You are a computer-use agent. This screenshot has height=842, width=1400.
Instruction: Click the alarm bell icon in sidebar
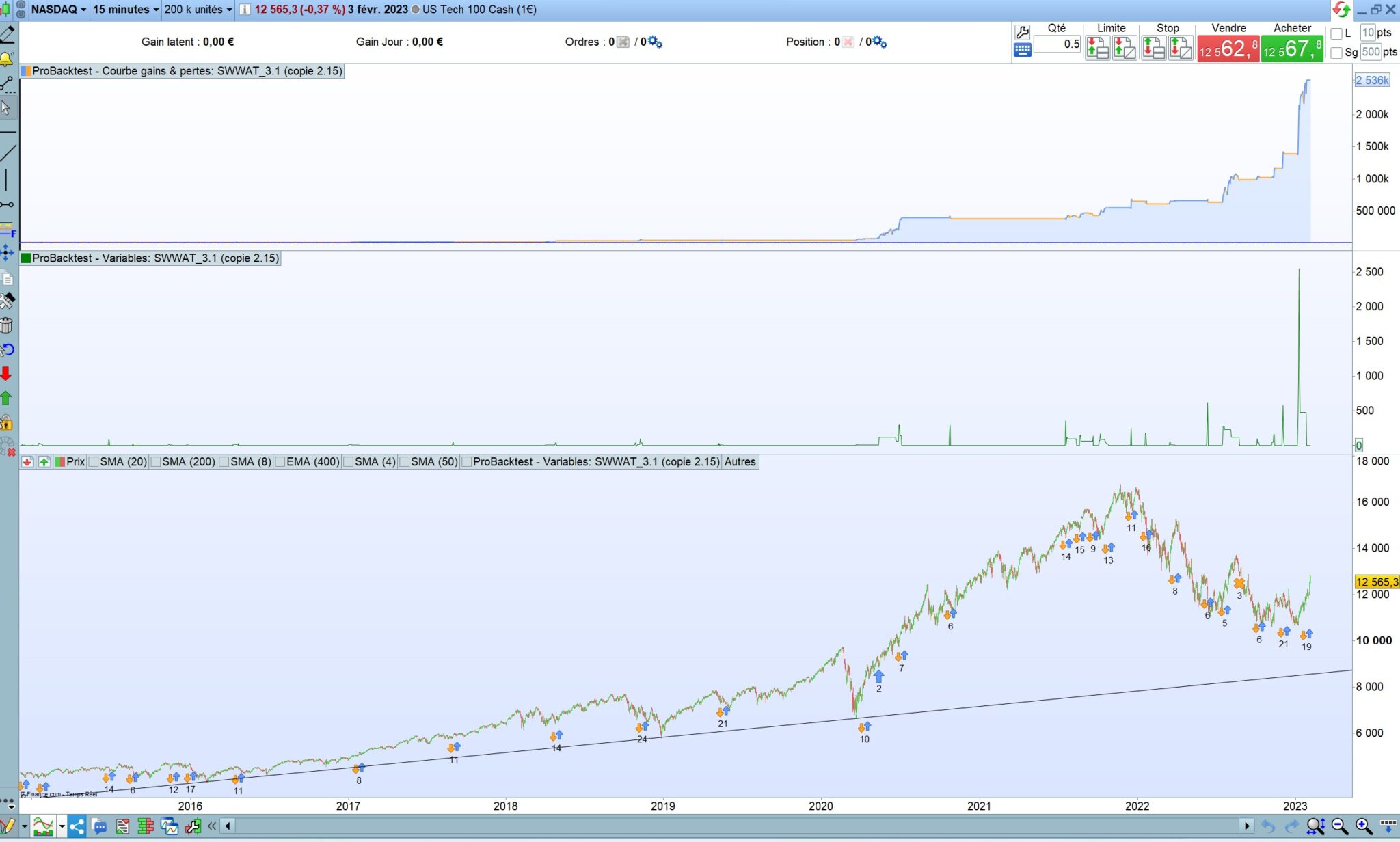[x=6, y=59]
